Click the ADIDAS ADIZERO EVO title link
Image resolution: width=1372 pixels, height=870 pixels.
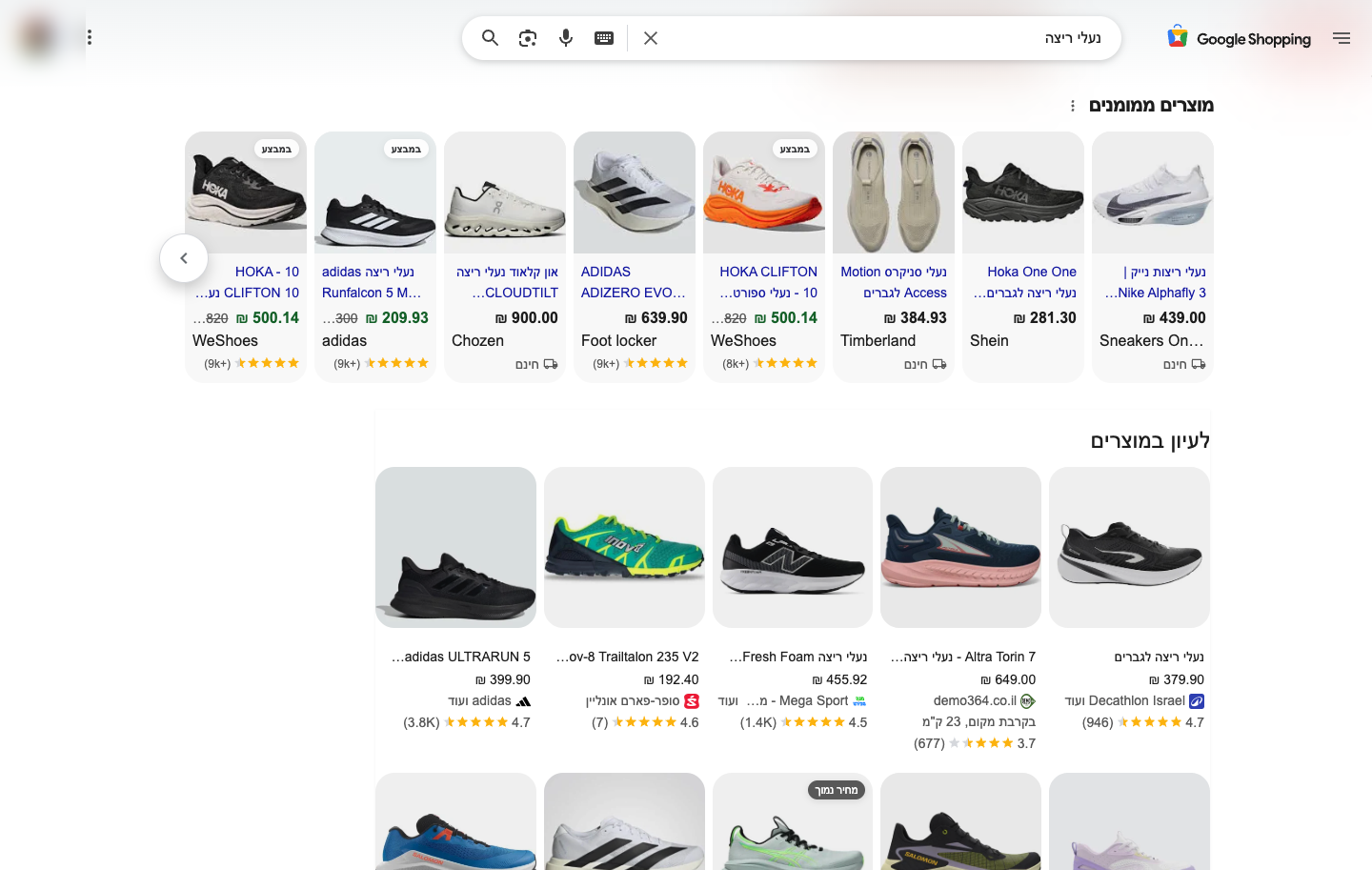634,282
